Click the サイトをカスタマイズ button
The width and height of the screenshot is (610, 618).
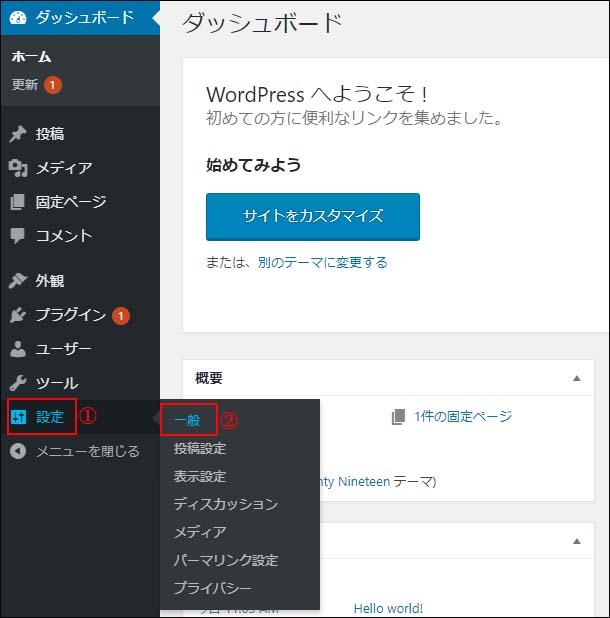click(x=313, y=217)
